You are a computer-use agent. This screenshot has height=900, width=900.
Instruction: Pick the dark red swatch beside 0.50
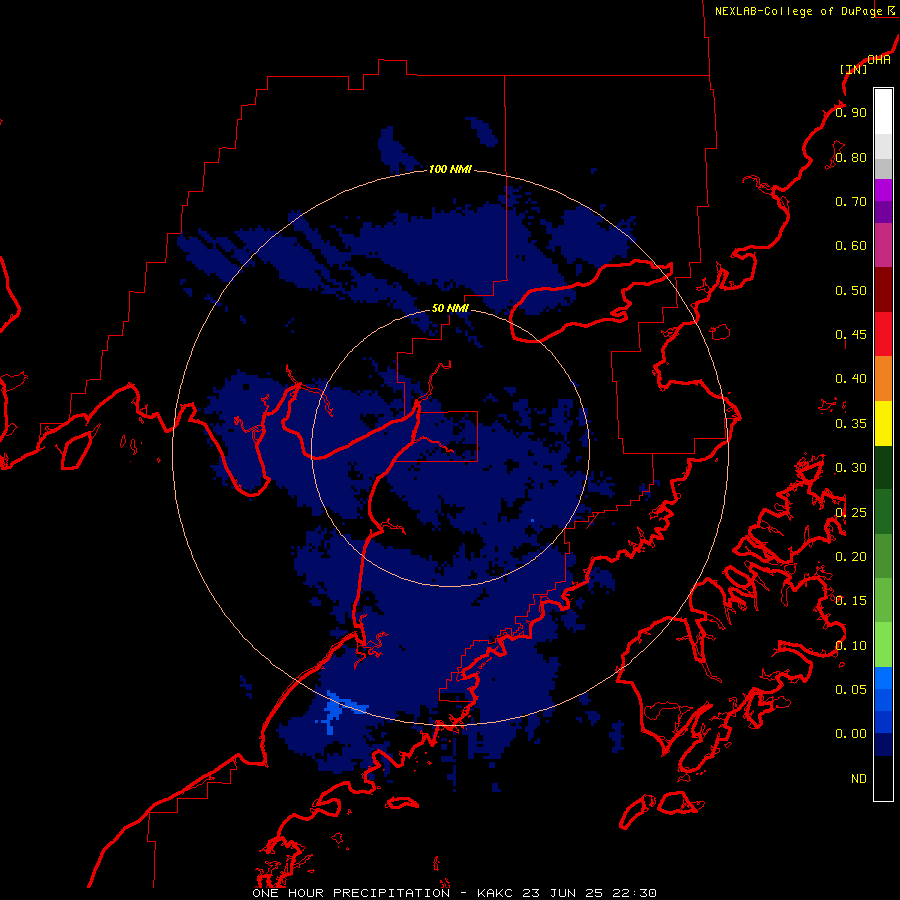(x=883, y=290)
